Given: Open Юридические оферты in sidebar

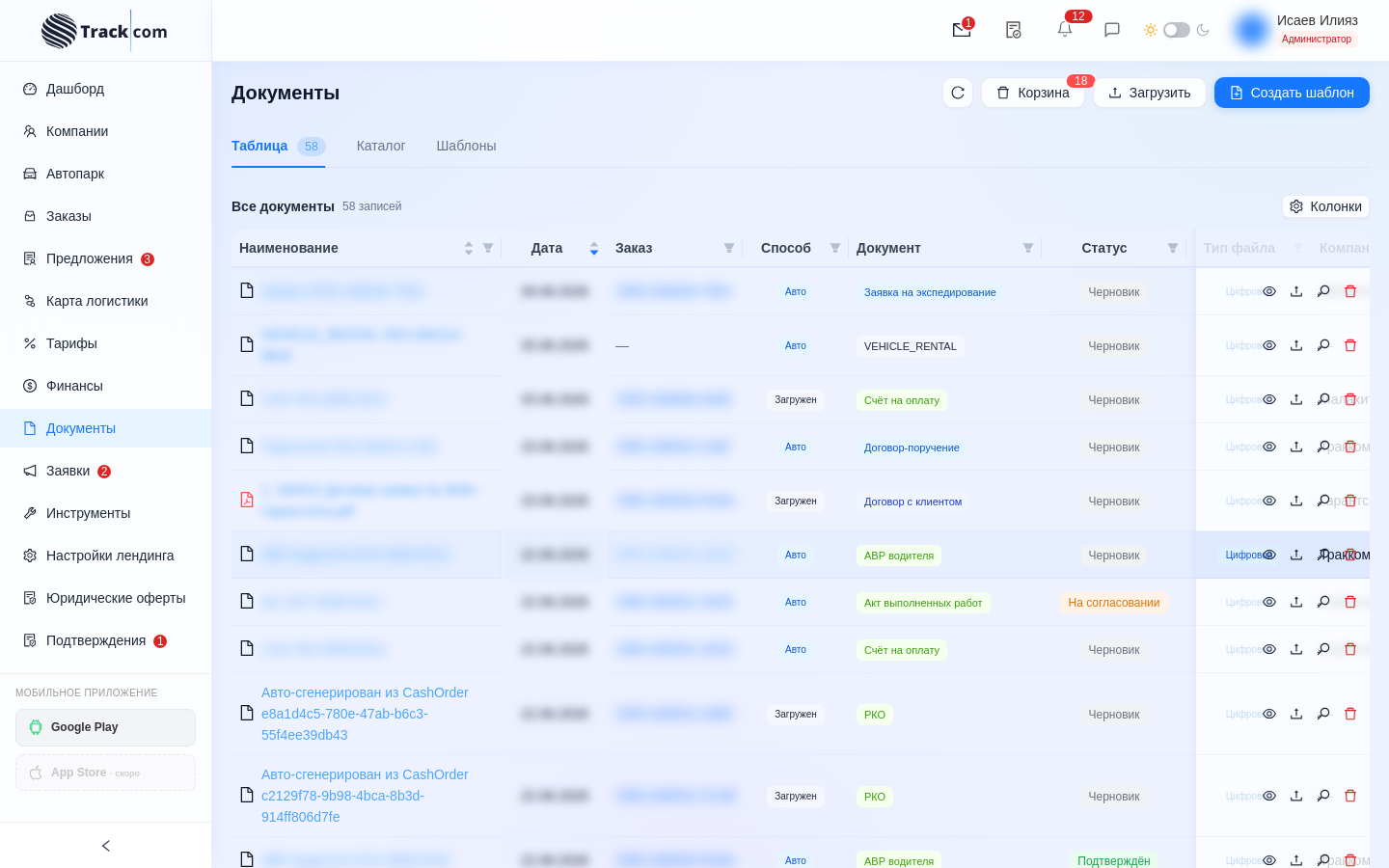Looking at the screenshot, I should click(106, 598).
